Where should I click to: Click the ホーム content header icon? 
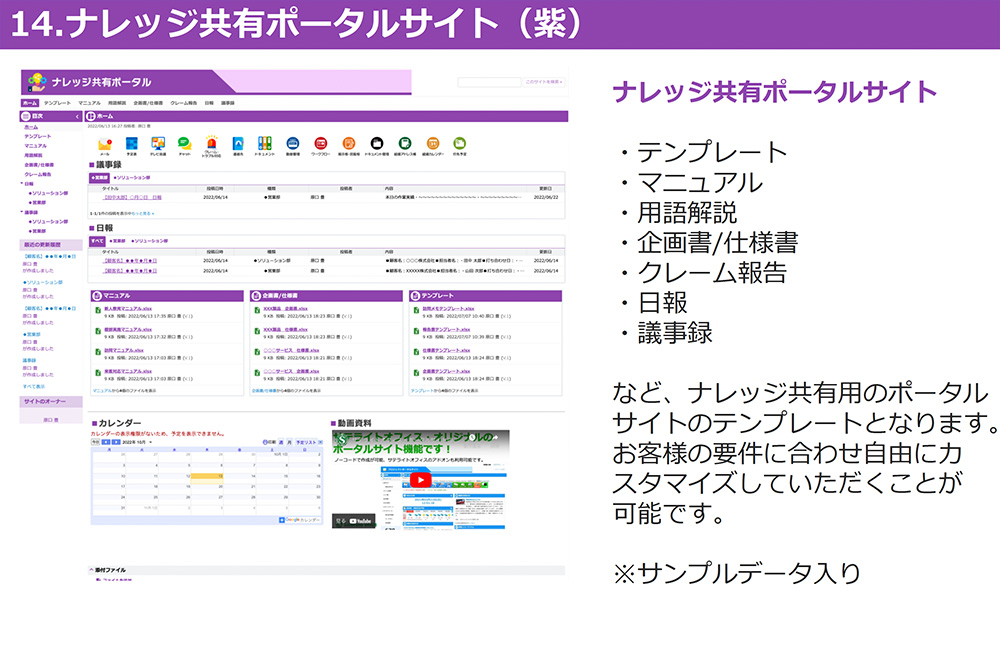91,117
